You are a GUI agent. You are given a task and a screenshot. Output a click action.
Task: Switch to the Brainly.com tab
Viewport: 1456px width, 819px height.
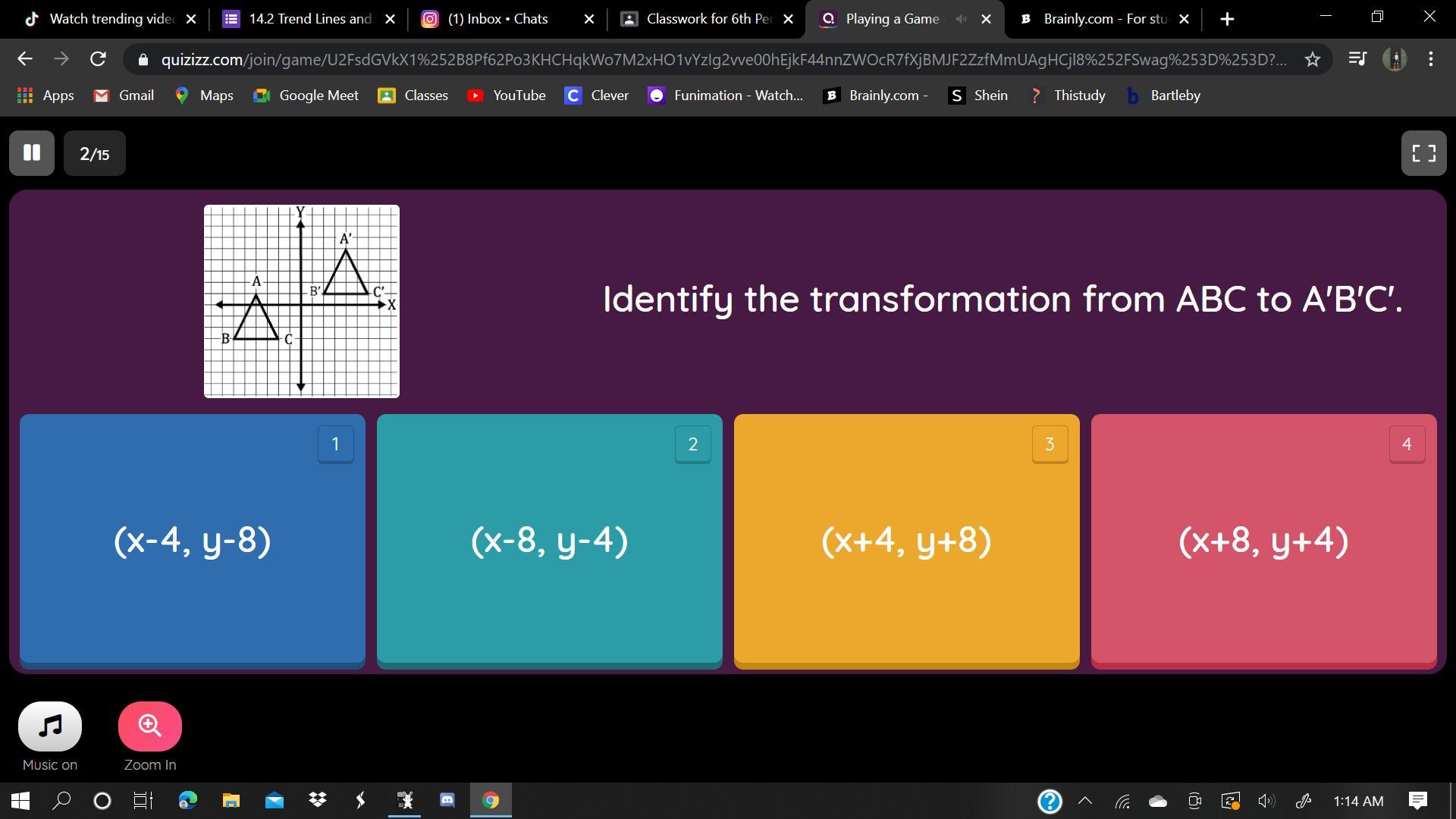[x=1103, y=19]
